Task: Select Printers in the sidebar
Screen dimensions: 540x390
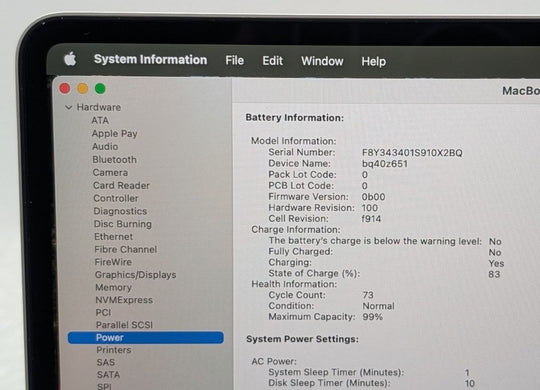Action: pyautogui.click(x=114, y=350)
